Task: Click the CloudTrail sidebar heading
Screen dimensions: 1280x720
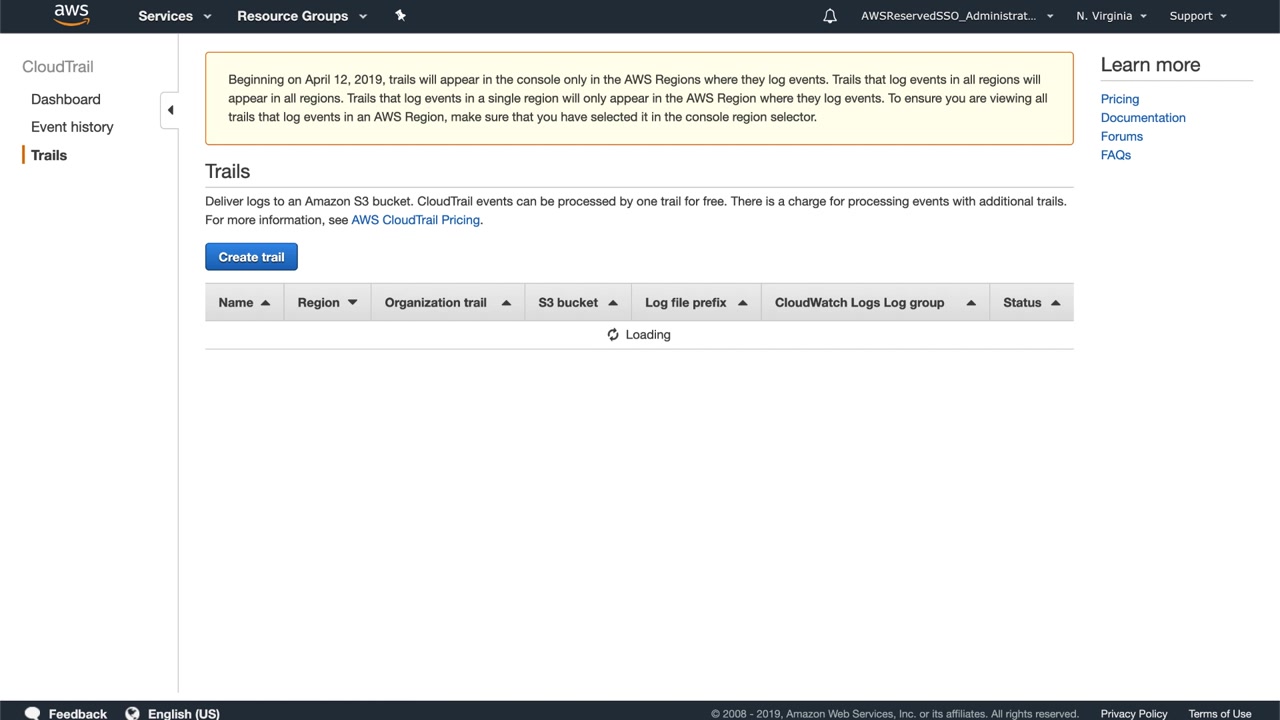Action: click(58, 67)
